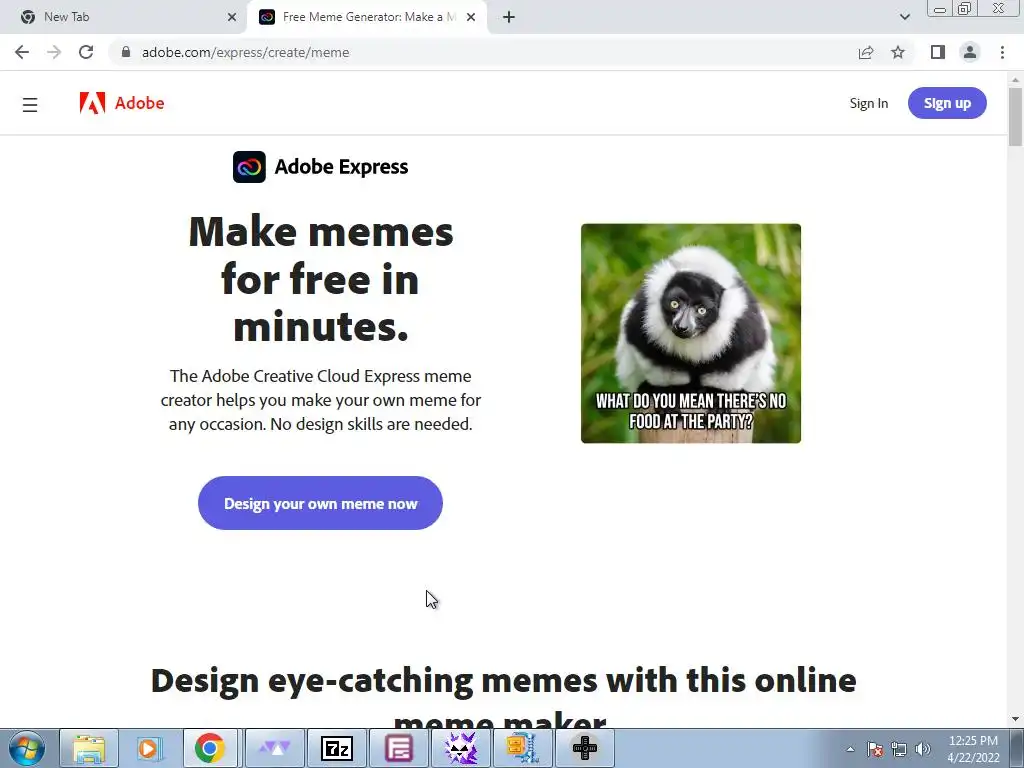This screenshot has width=1024, height=768.
Task: Open Windows Explorer from the taskbar
Action: pos(89,748)
